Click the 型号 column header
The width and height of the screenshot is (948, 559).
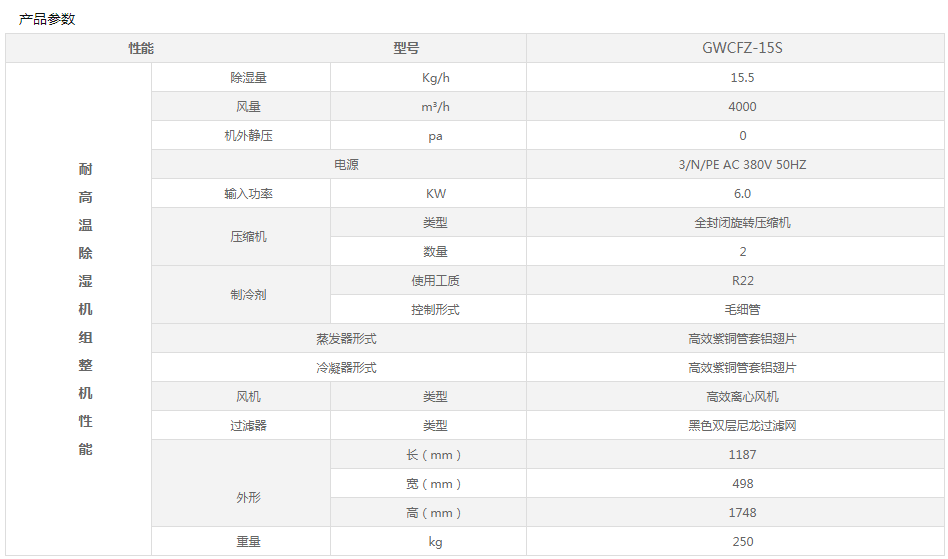click(406, 48)
